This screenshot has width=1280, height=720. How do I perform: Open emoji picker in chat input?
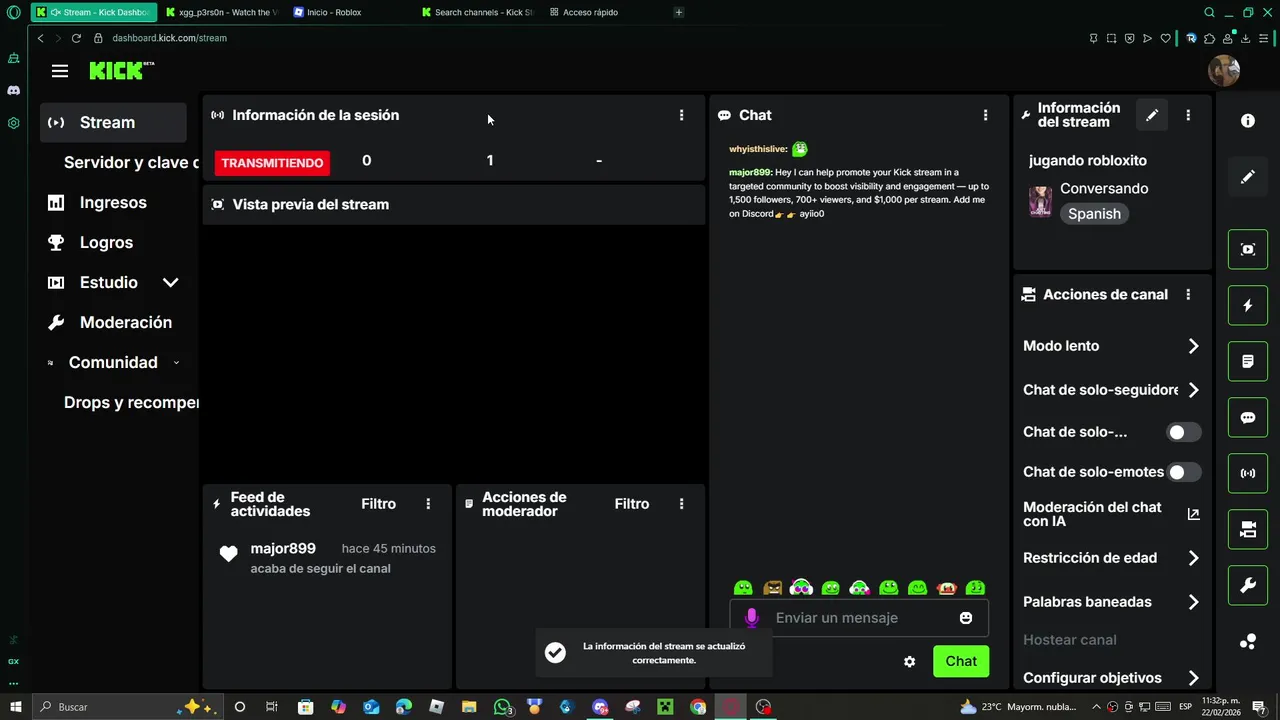point(966,618)
